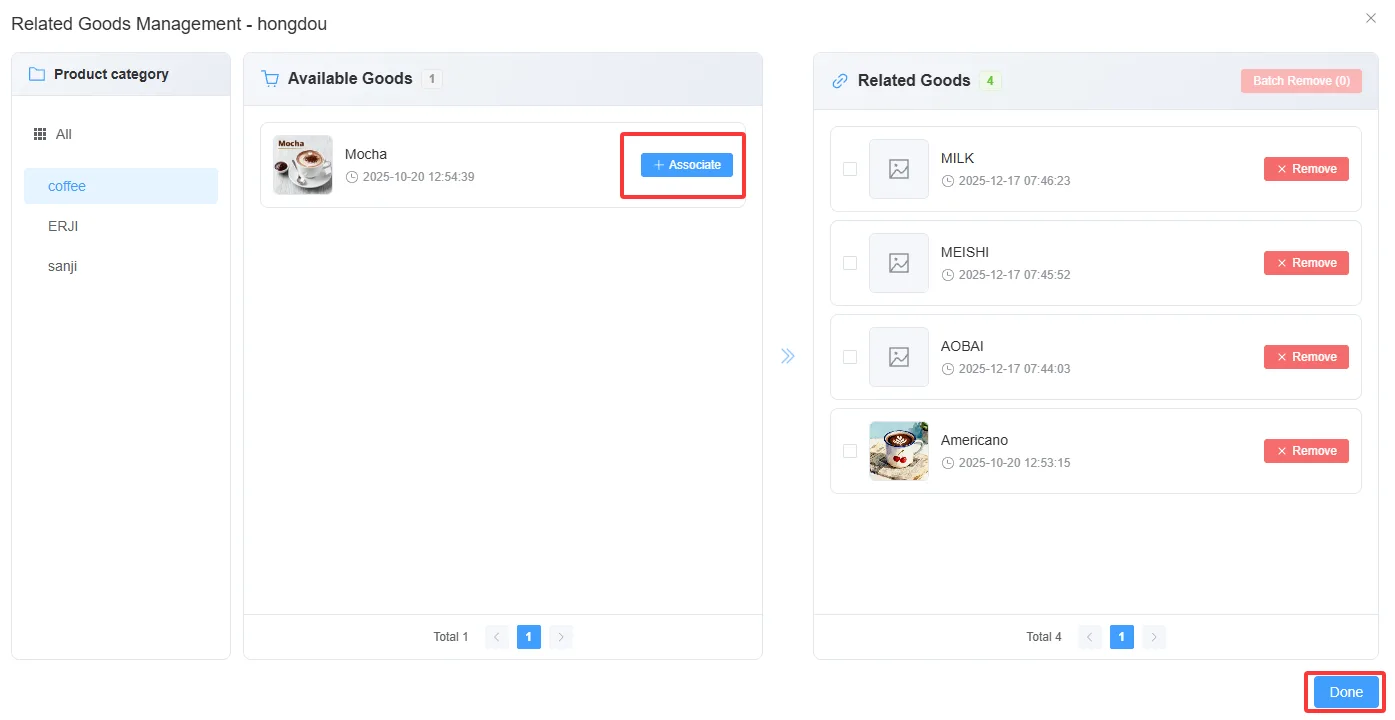
Task: Click the double-arrow transfer icon
Action: tap(788, 356)
